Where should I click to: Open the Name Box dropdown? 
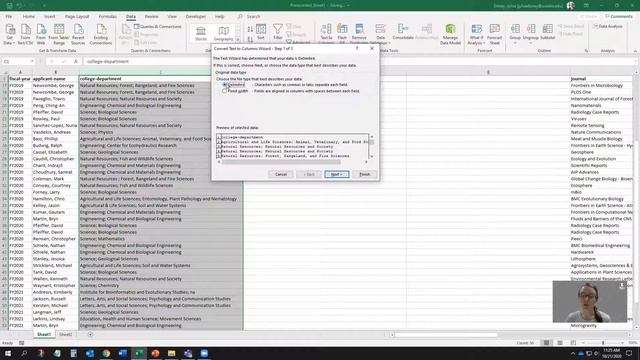pyautogui.click(x=32, y=61)
